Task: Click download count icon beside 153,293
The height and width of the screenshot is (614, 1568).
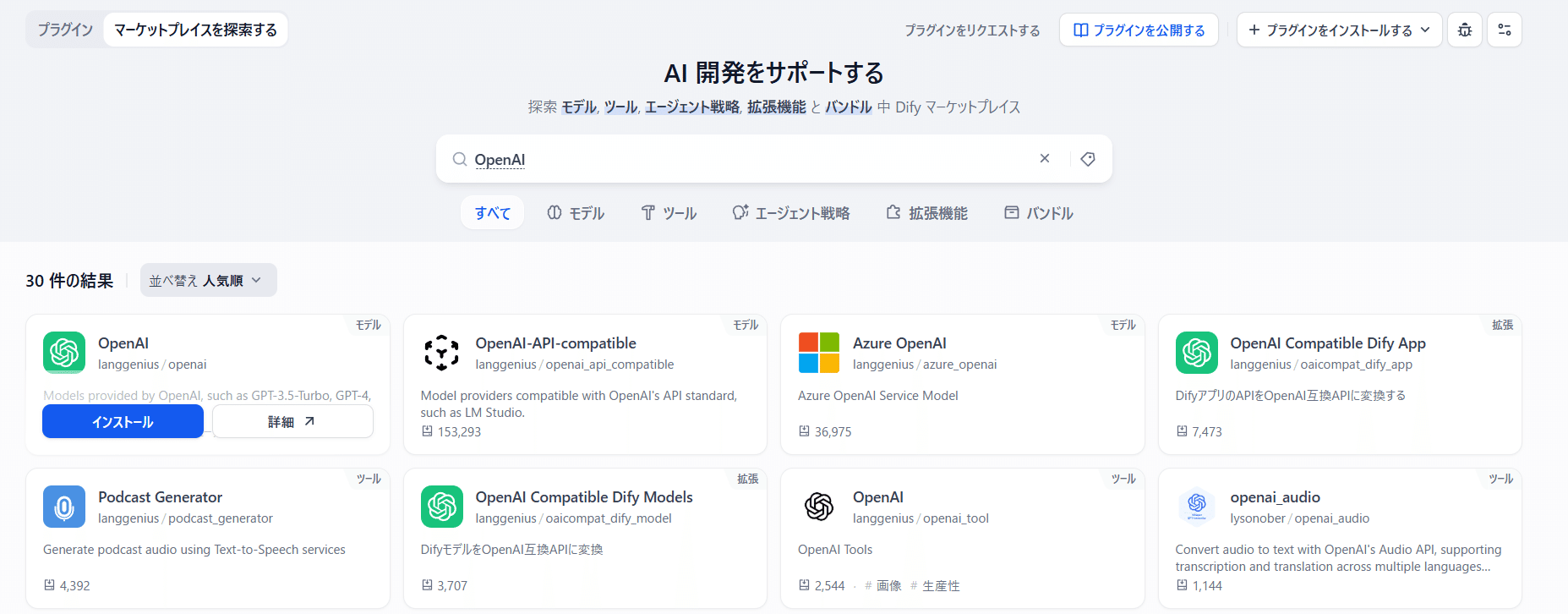Action: pyautogui.click(x=427, y=431)
